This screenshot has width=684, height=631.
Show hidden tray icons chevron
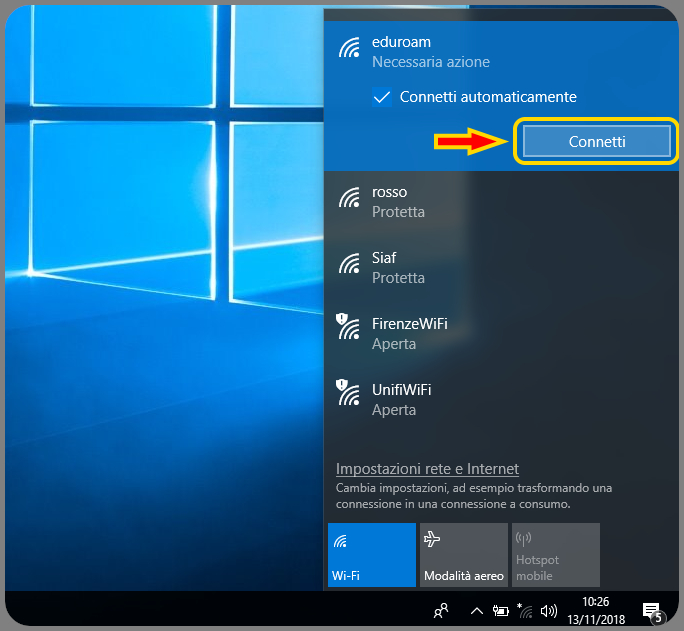tap(477, 611)
